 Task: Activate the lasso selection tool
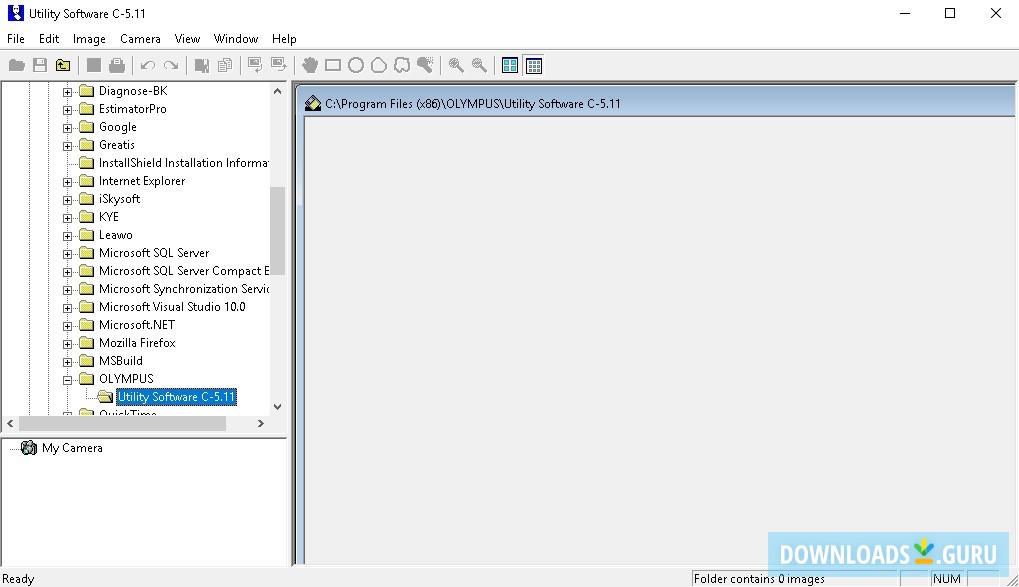[x=402, y=65]
